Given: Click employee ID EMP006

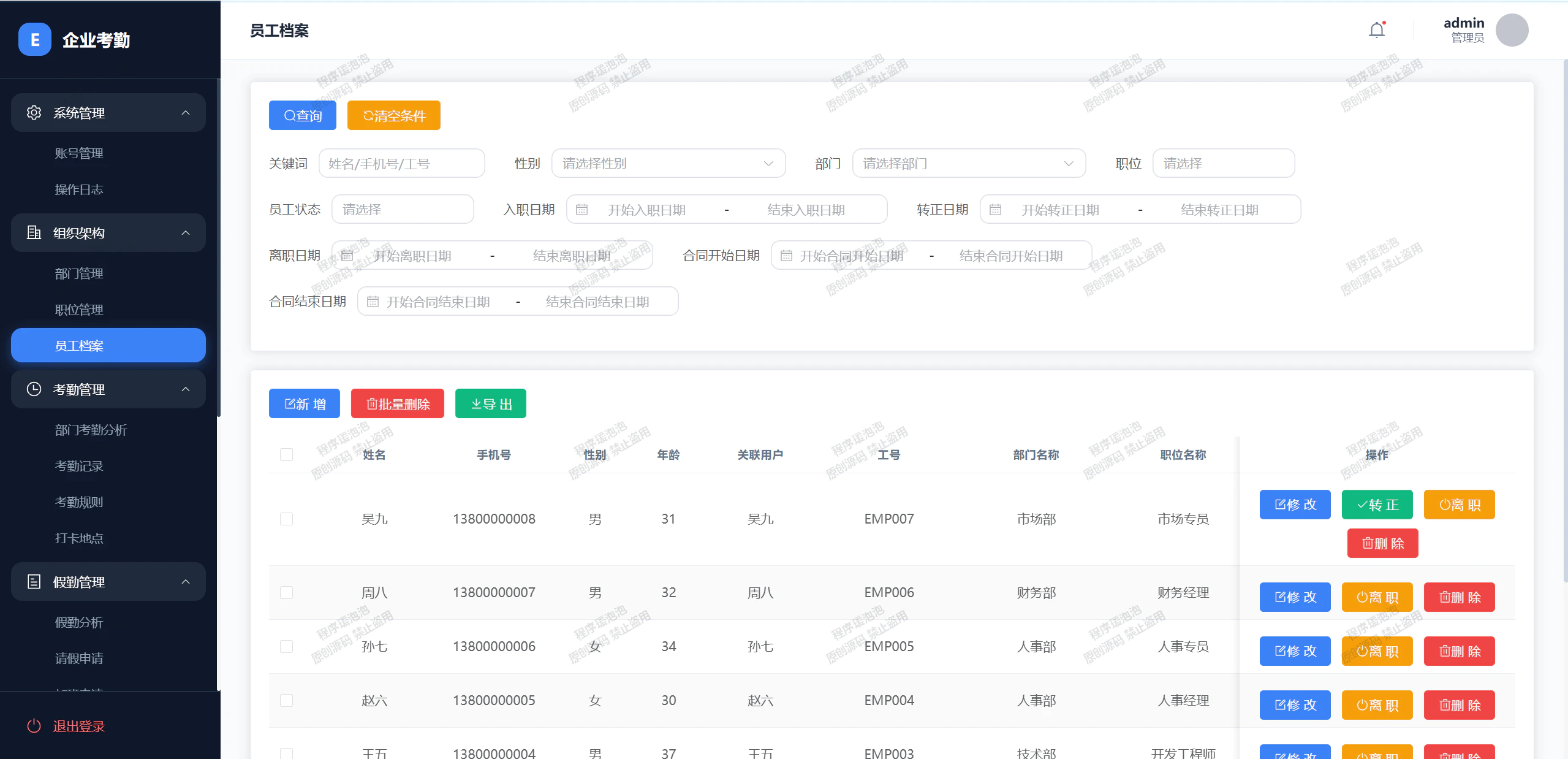Looking at the screenshot, I should click(889, 592).
